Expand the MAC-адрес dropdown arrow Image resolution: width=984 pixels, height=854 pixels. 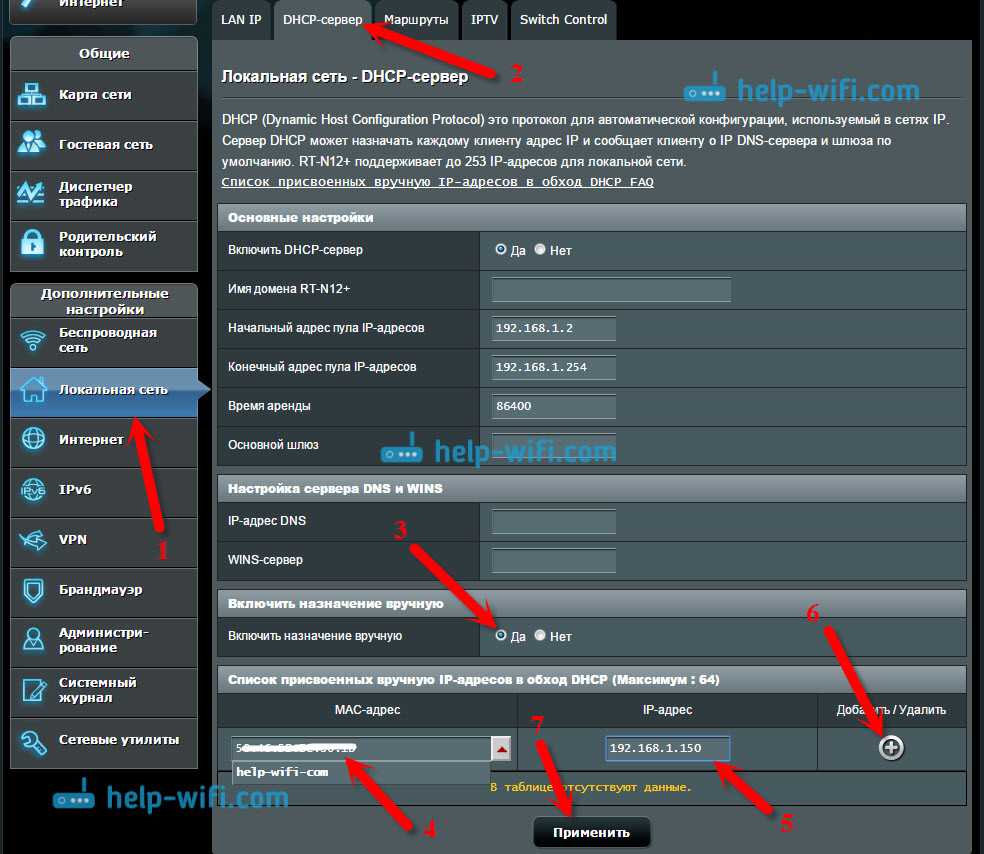pos(501,749)
